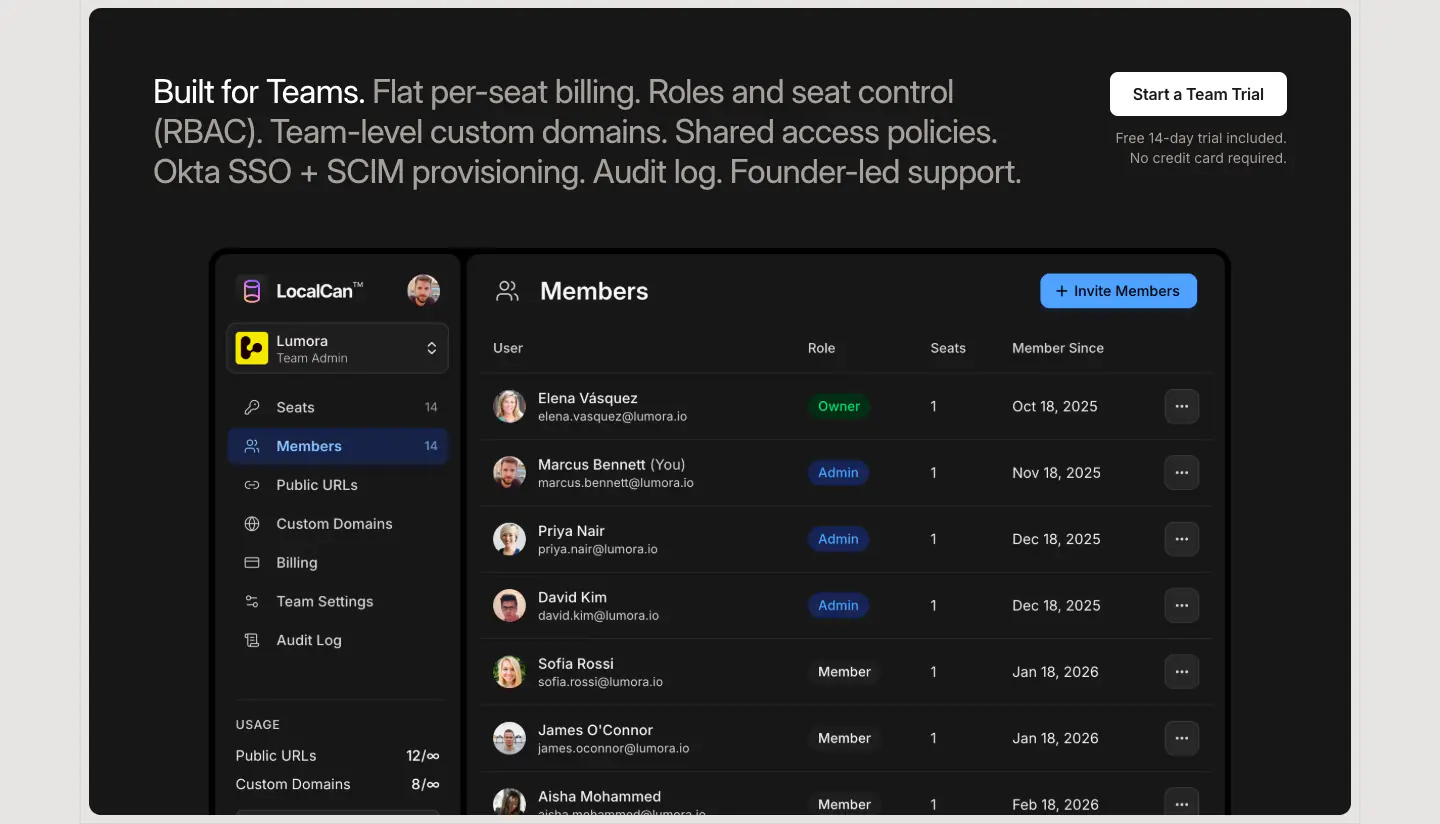Click the Members page header people icon
The height and width of the screenshot is (824, 1440).
click(508, 291)
